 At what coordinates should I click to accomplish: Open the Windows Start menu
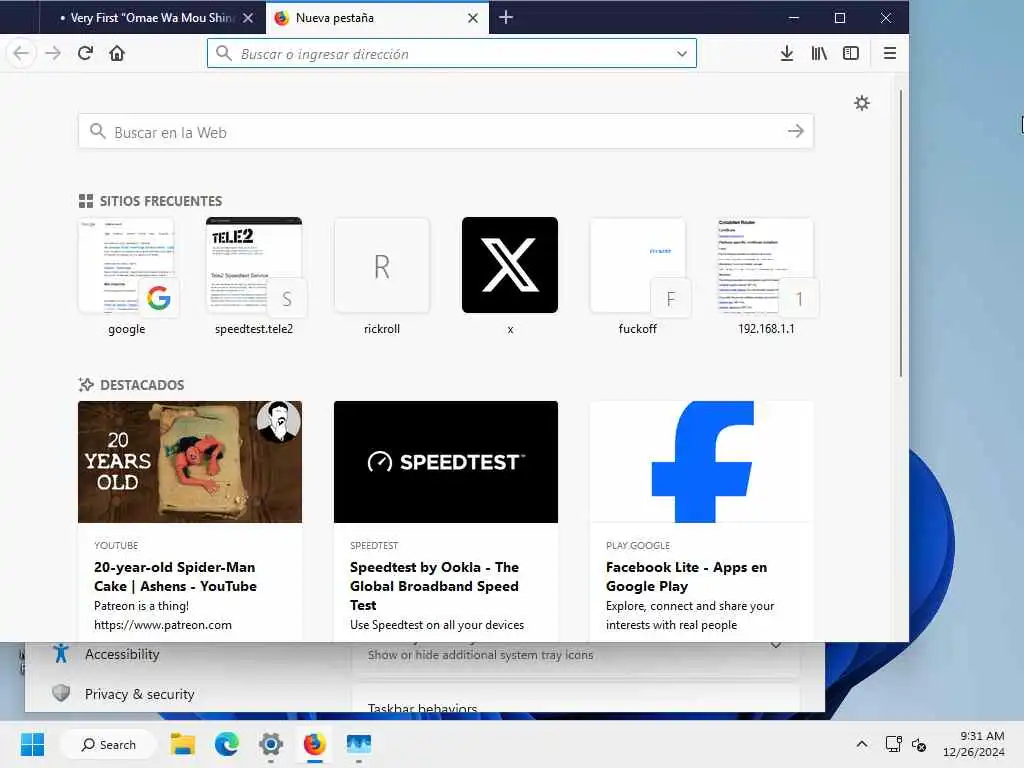coord(32,744)
